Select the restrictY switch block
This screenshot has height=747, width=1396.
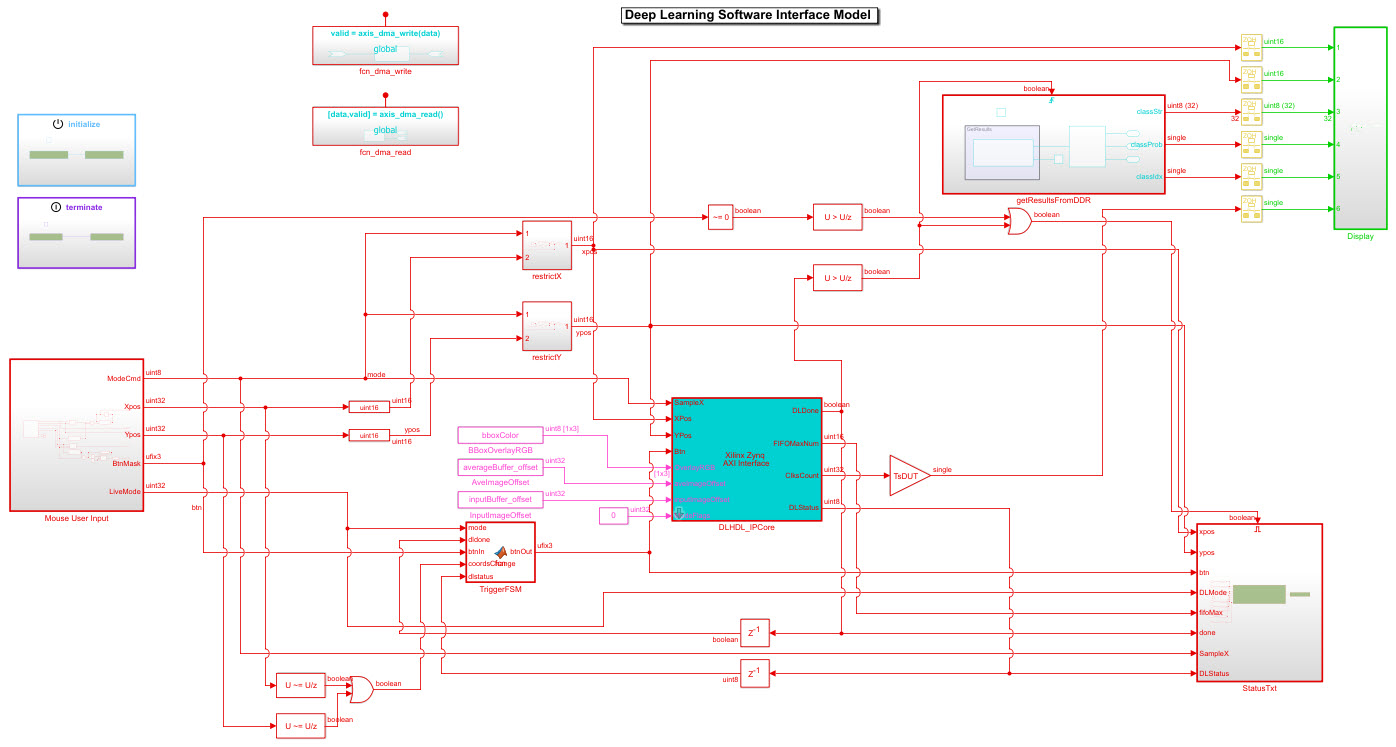click(x=547, y=325)
